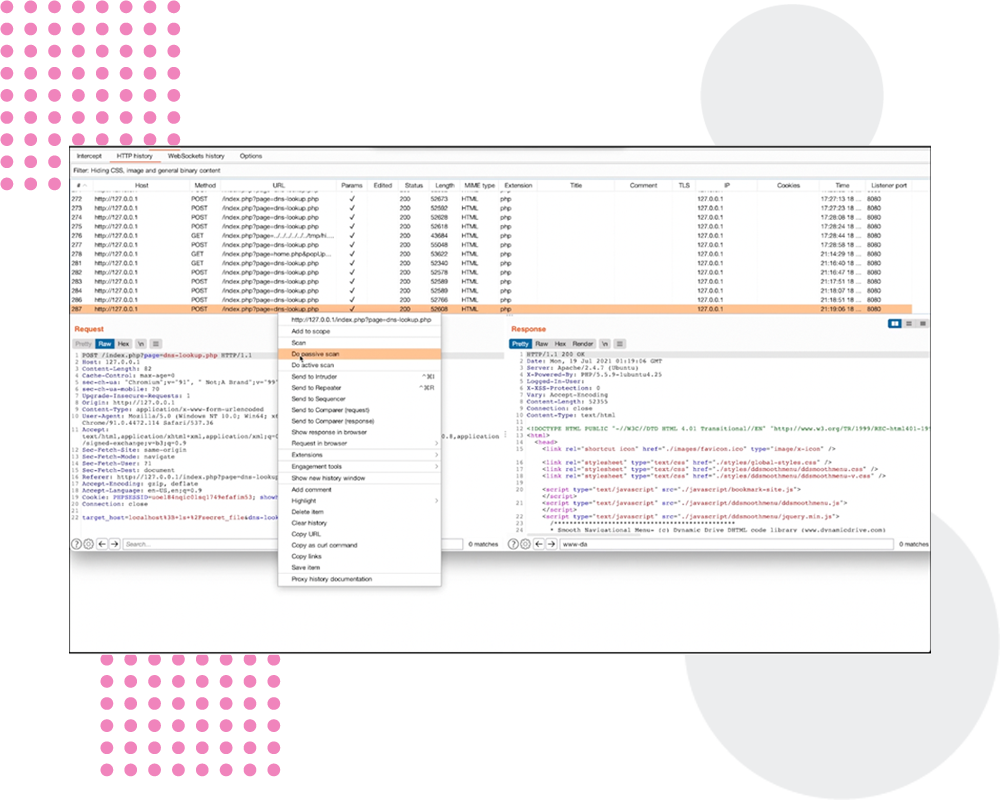
Task: Choose Copy links menu entry
Action: (x=360, y=556)
